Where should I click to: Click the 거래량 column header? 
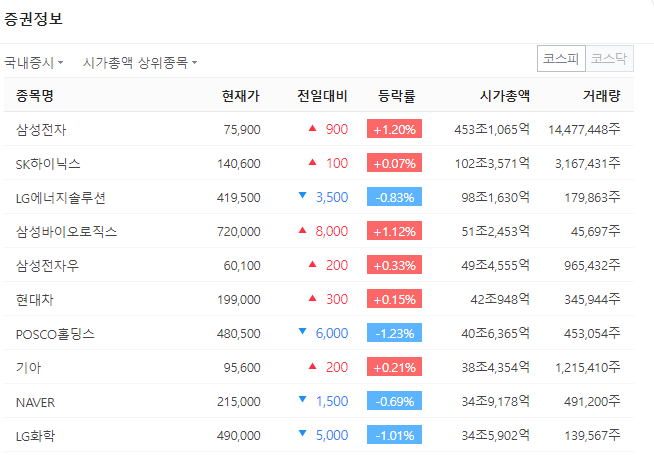coord(601,96)
